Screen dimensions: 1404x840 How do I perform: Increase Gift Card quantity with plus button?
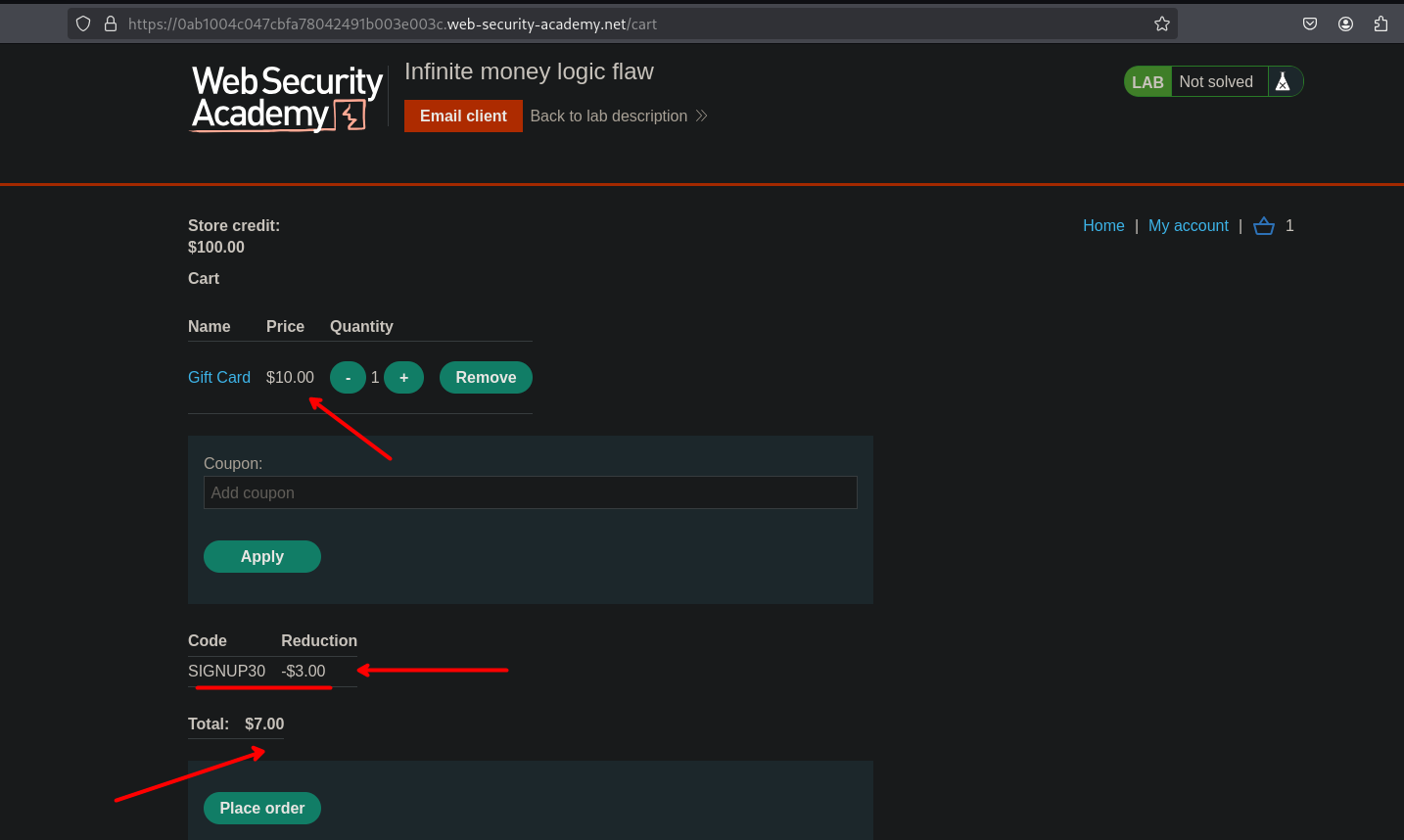pos(403,378)
